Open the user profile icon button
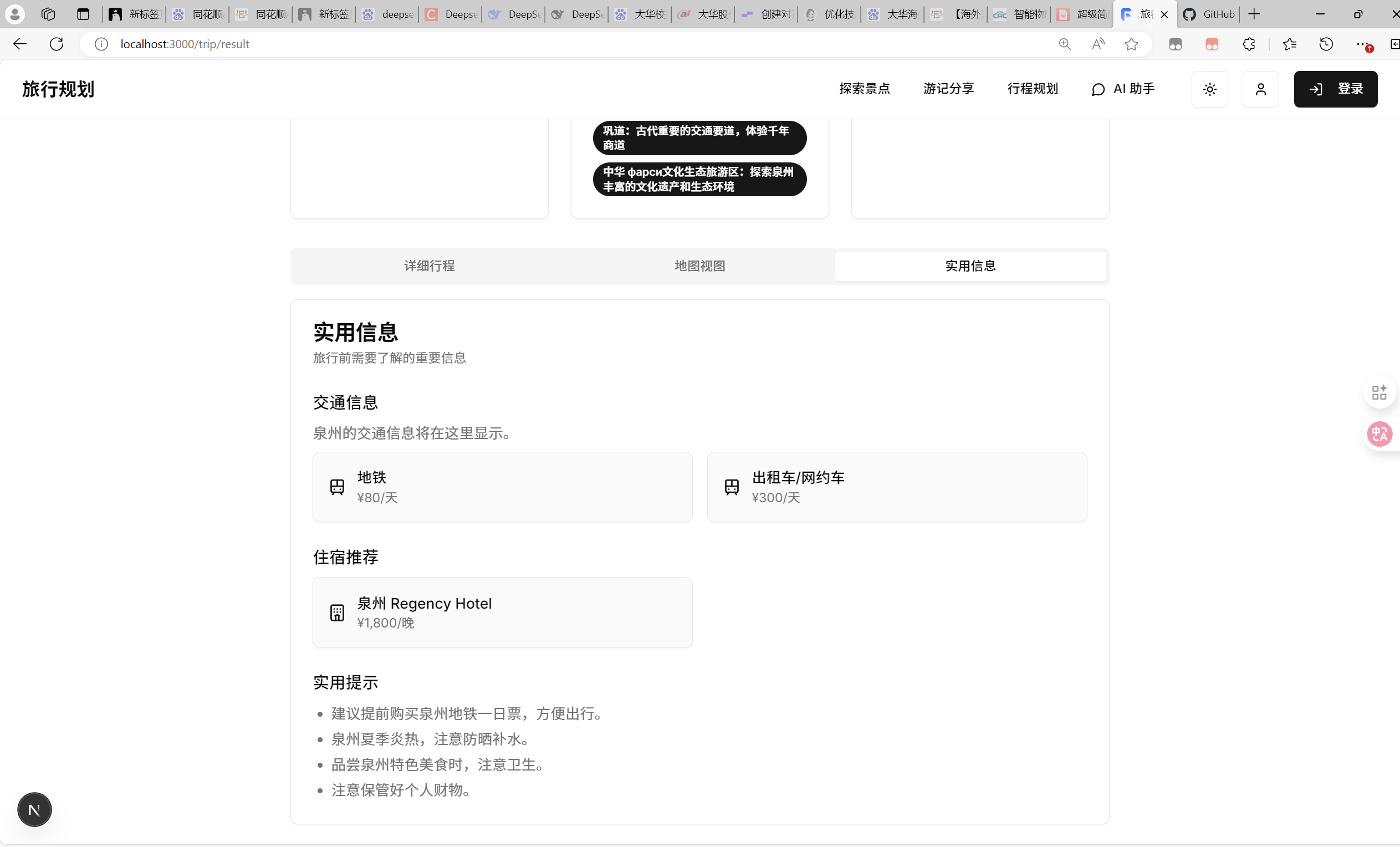 coord(1260,89)
